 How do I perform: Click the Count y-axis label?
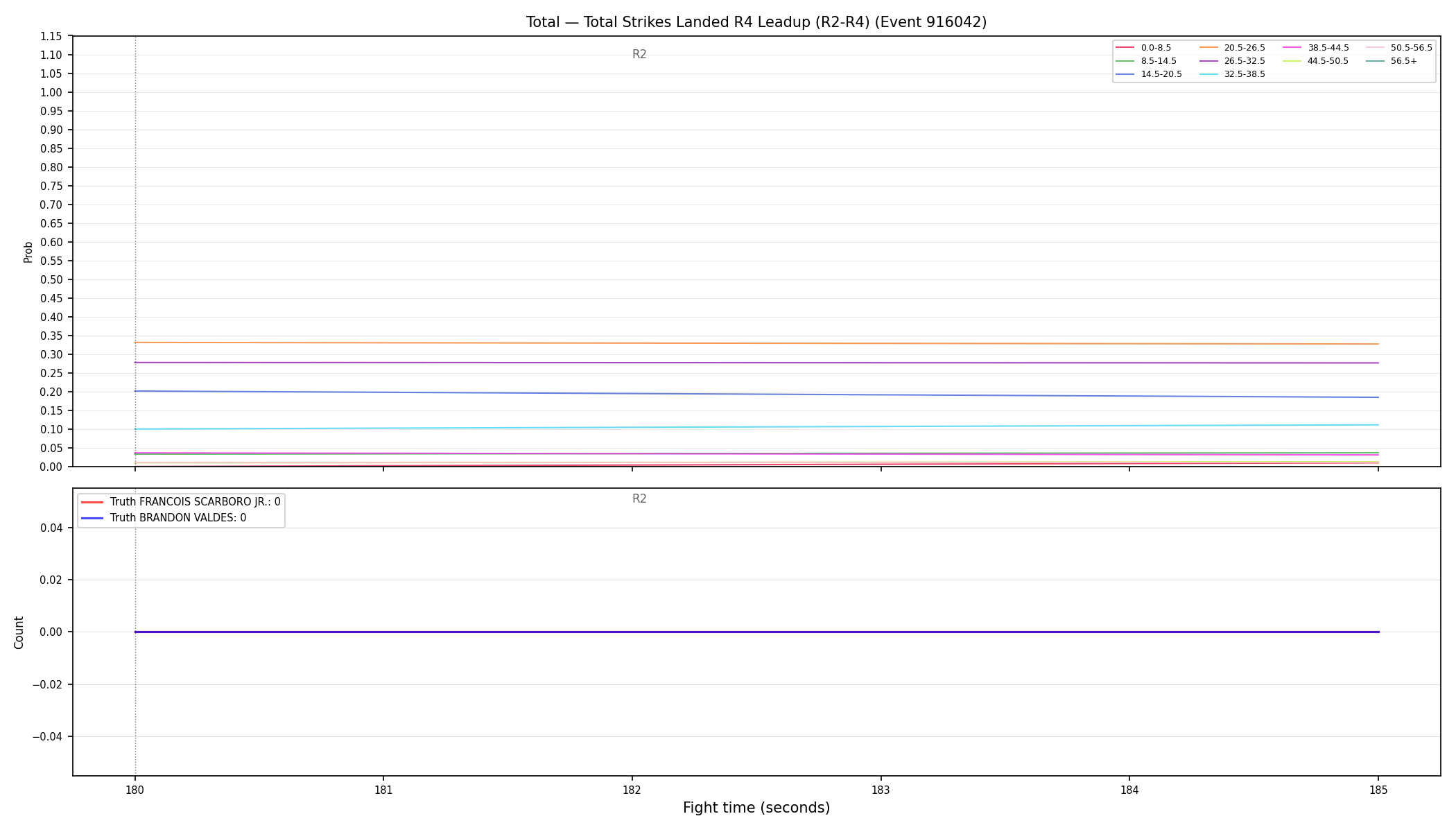click(x=19, y=632)
